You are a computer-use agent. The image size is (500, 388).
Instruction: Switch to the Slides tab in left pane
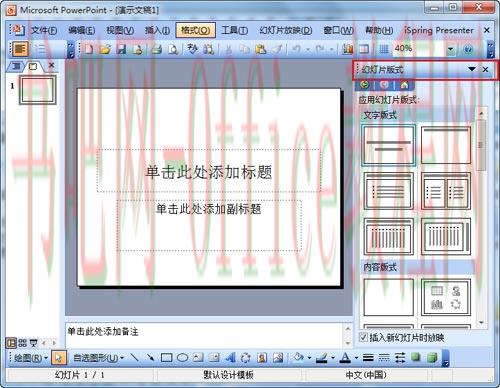(33, 66)
